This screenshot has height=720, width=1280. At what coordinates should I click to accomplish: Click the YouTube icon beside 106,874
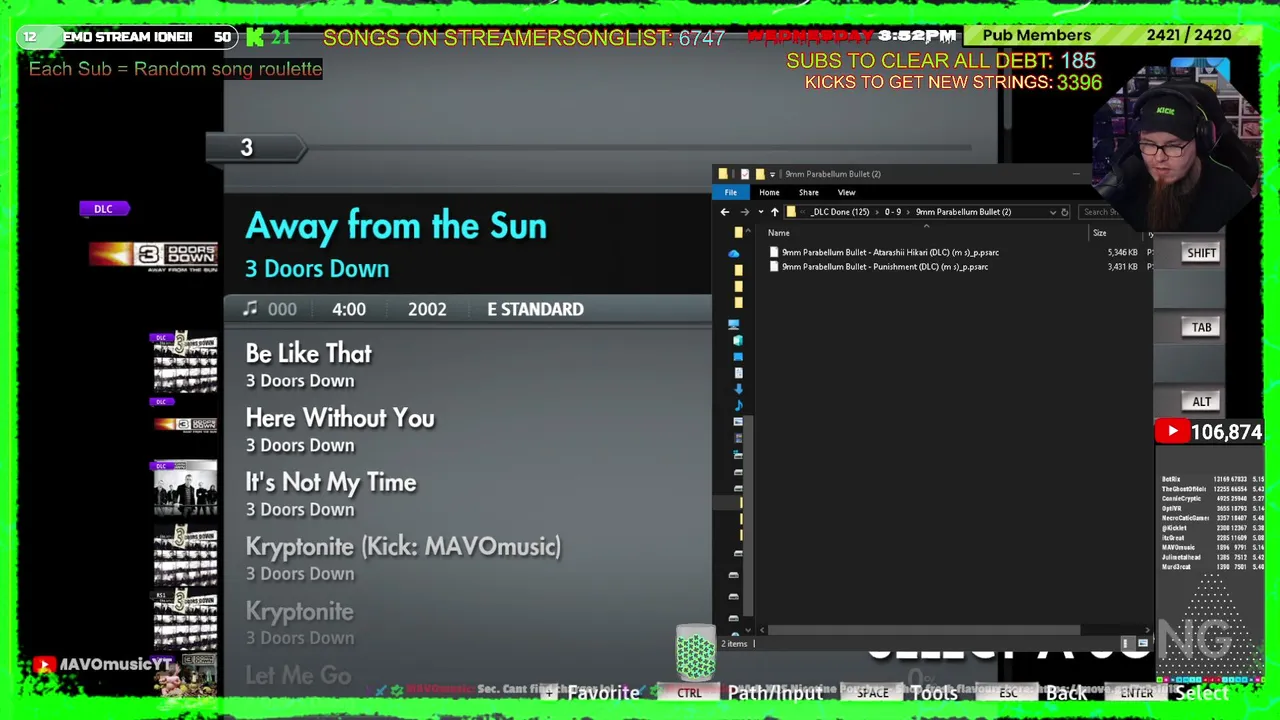1172,432
